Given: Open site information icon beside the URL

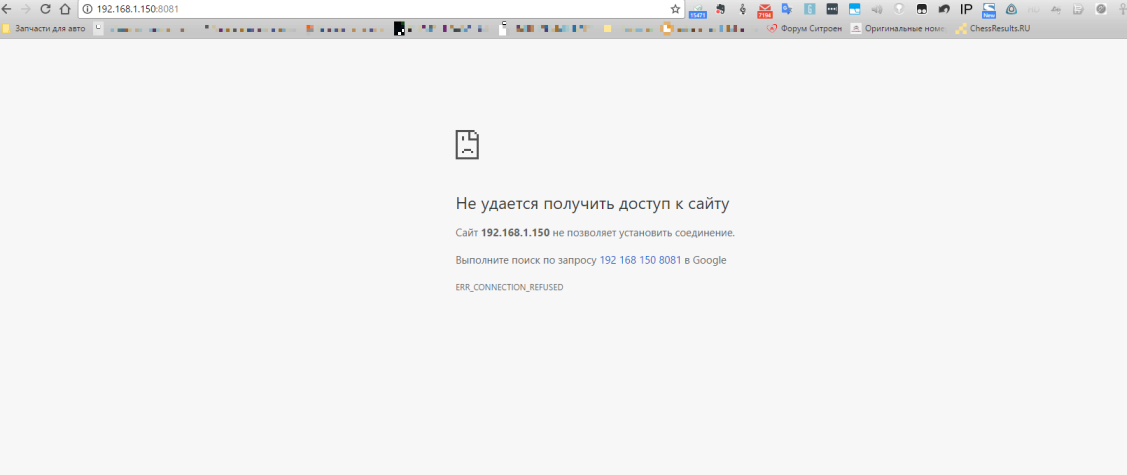Looking at the screenshot, I should (x=87, y=9).
